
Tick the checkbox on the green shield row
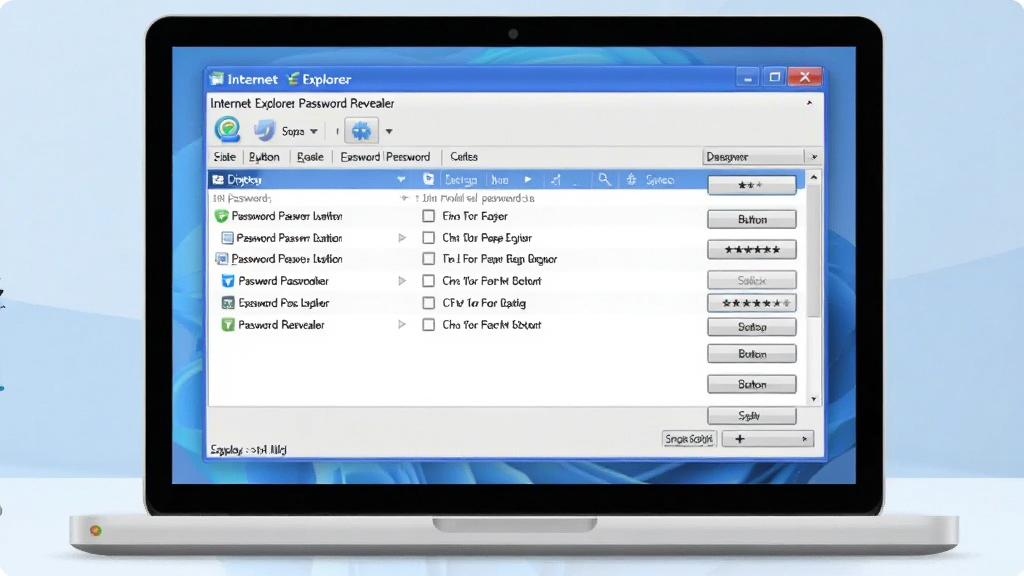pos(428,216)
